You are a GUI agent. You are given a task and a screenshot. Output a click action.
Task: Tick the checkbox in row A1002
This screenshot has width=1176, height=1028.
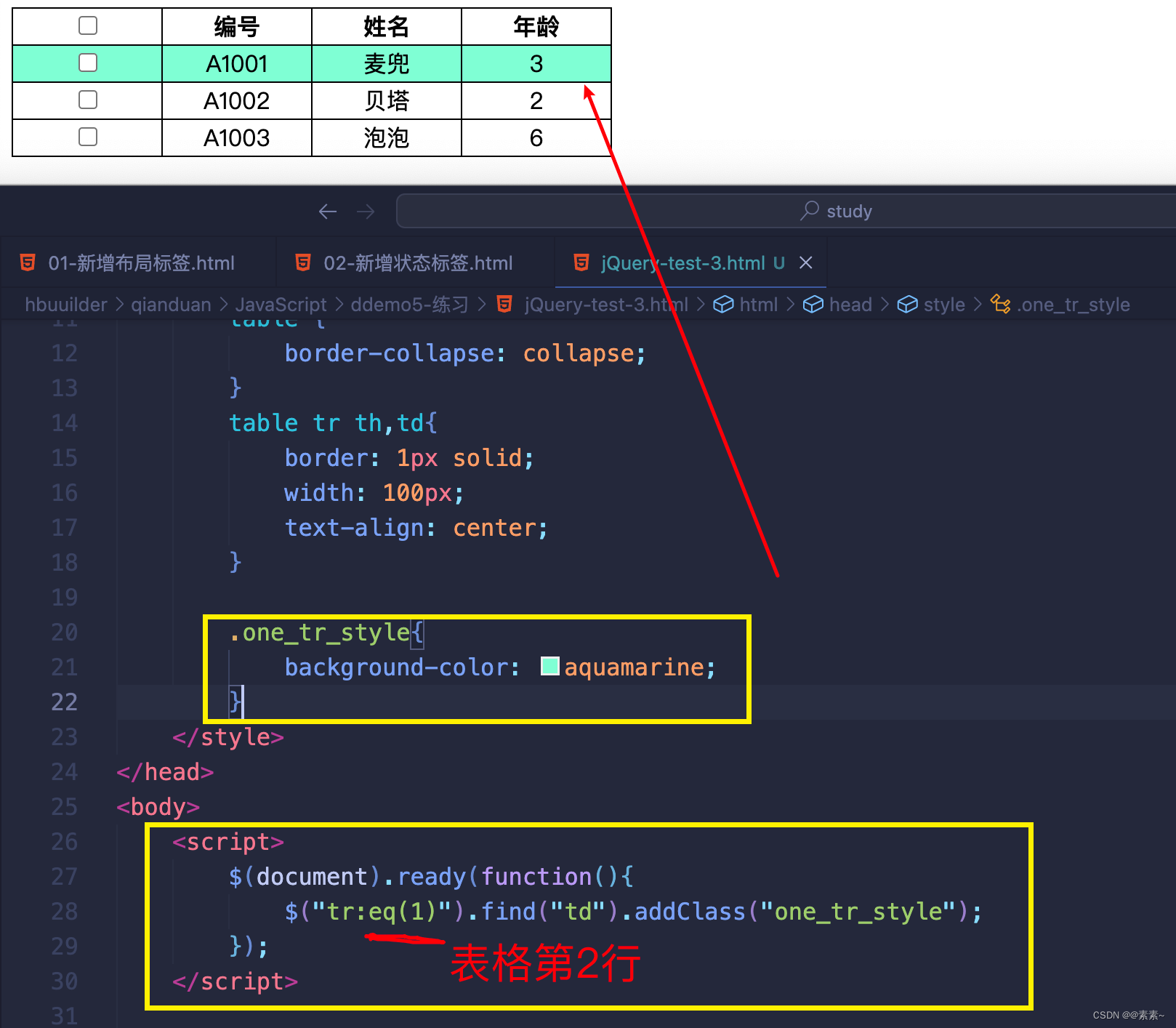[88, 100]
